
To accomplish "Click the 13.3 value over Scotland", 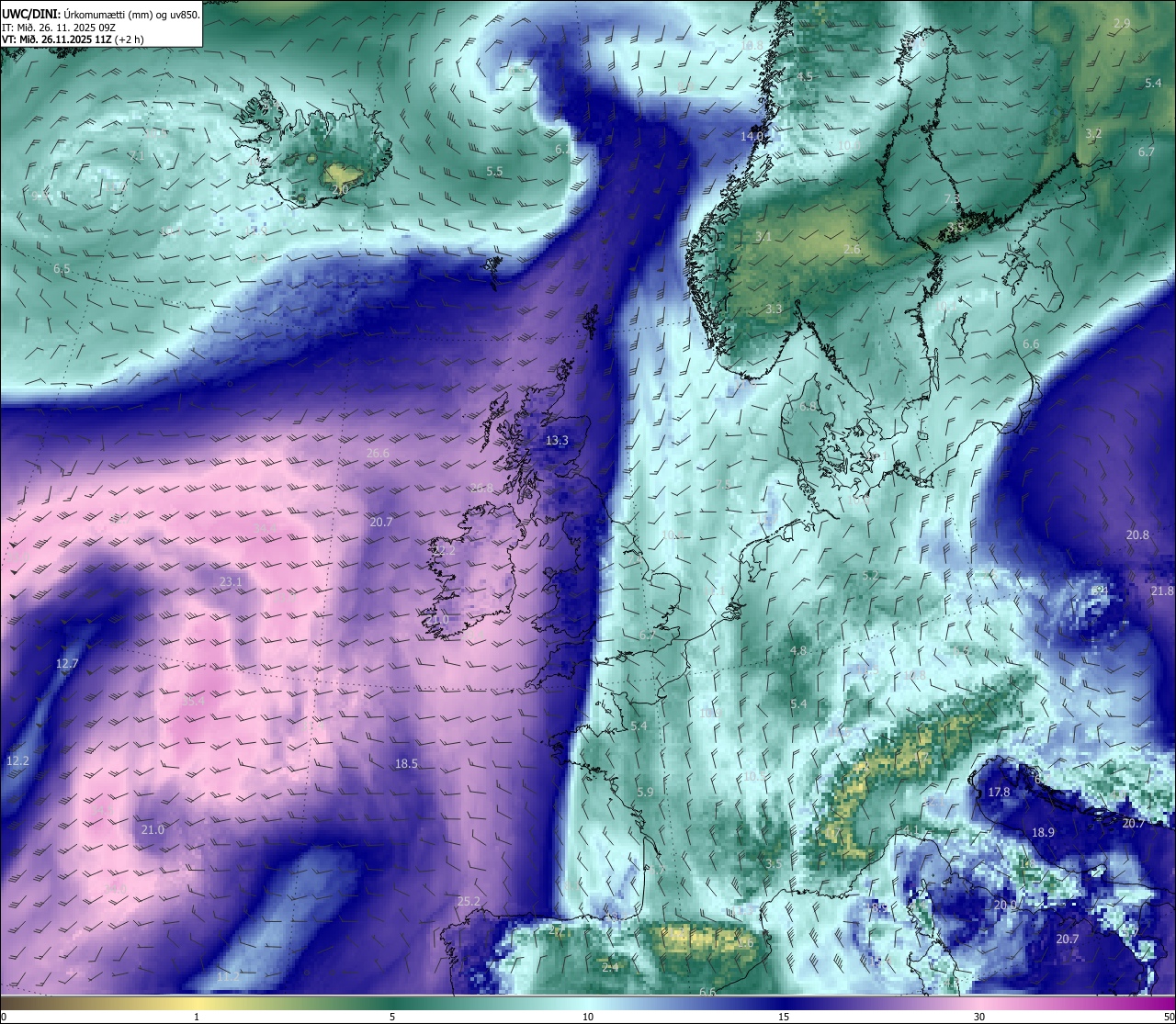I will click(x=557, y=440).
